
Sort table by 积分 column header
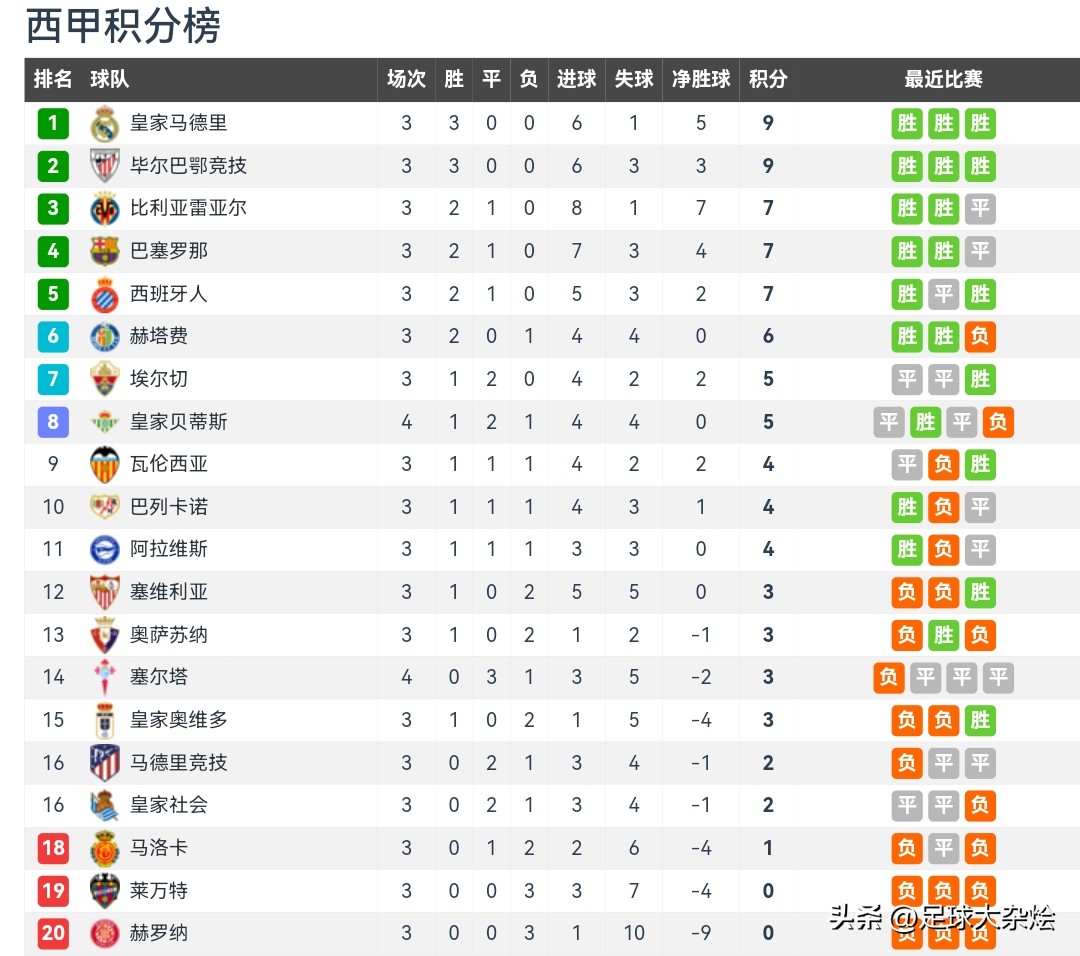point(768,79)
